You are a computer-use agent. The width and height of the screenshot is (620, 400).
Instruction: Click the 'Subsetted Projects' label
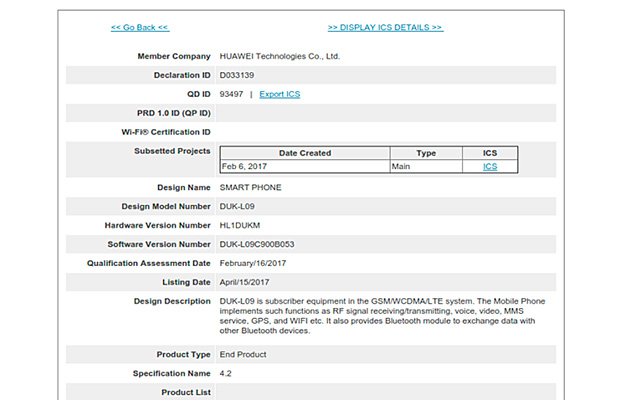tap(172, 151)
